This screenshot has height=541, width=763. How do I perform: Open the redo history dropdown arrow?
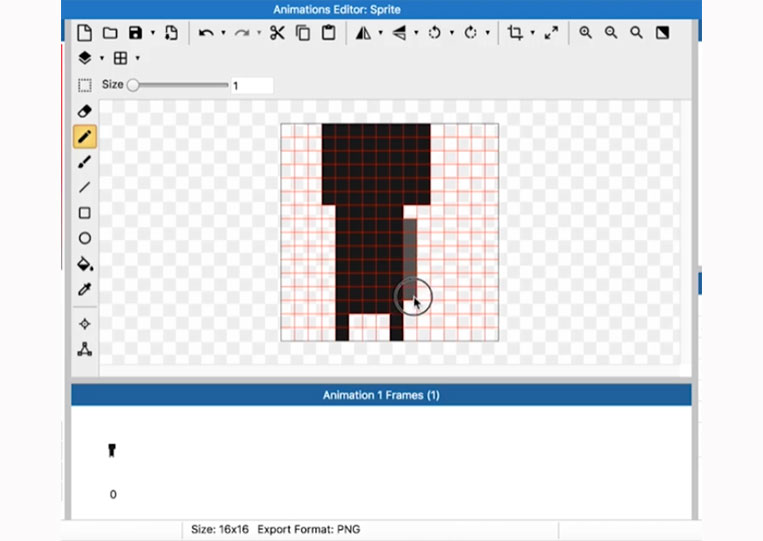click(259, 33)
